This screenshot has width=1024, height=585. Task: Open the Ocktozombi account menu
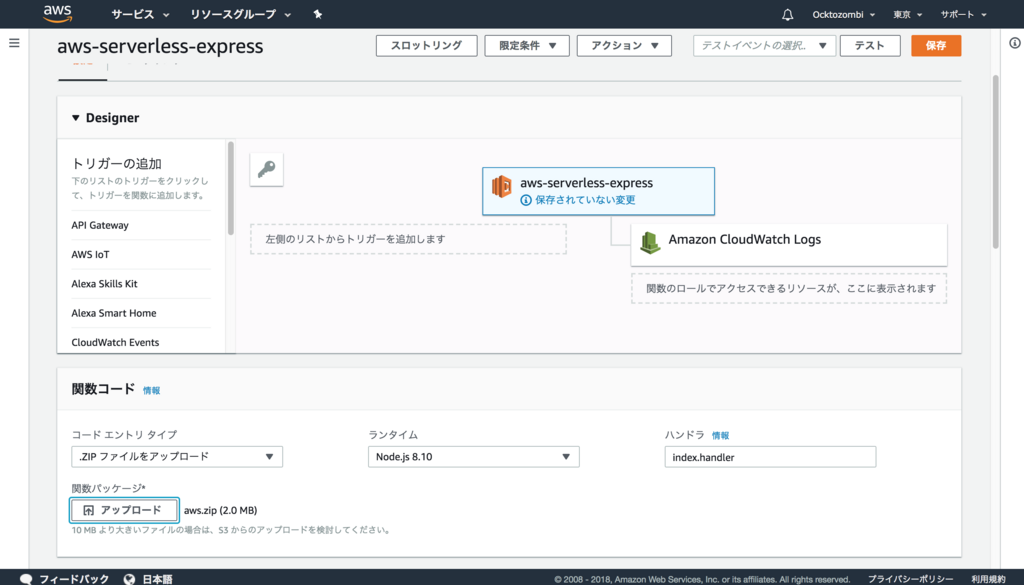pyautogui.click(x=843, y=14)
